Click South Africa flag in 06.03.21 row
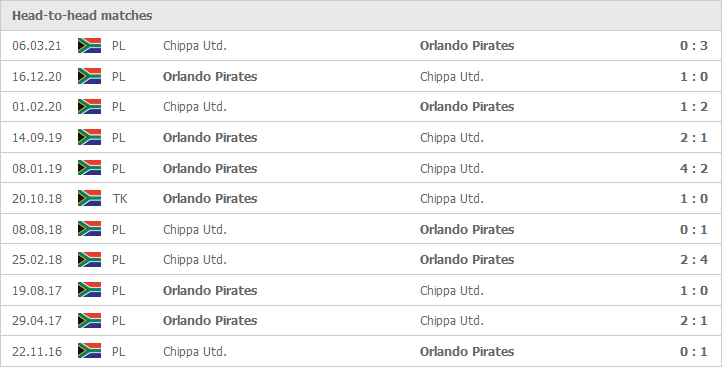 [x=89, y=46]
